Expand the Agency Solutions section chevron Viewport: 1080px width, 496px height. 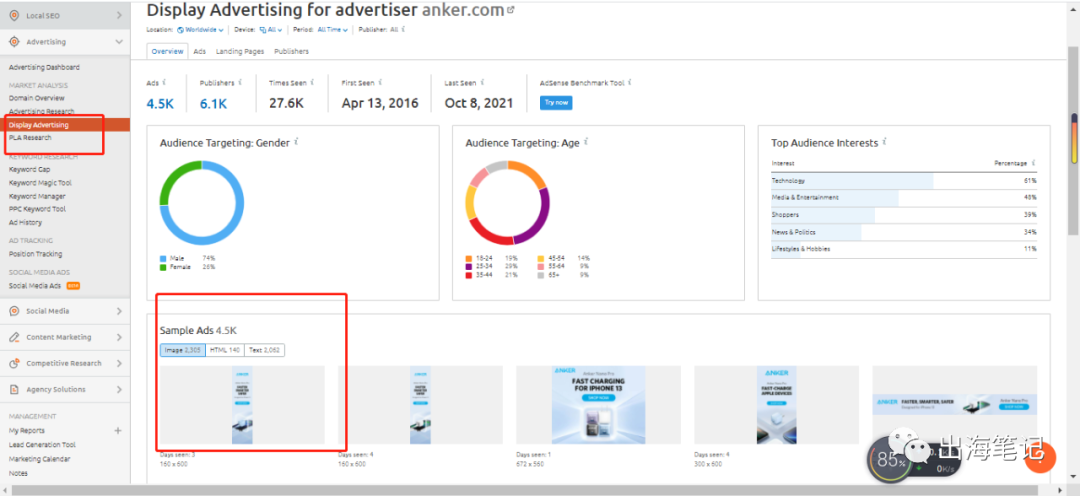[119, 390]
